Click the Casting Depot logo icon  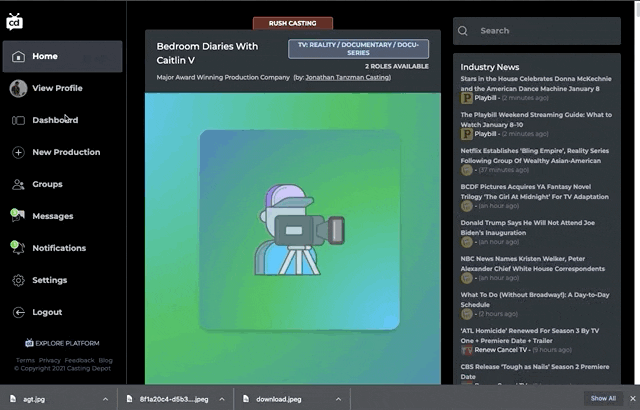13,21
